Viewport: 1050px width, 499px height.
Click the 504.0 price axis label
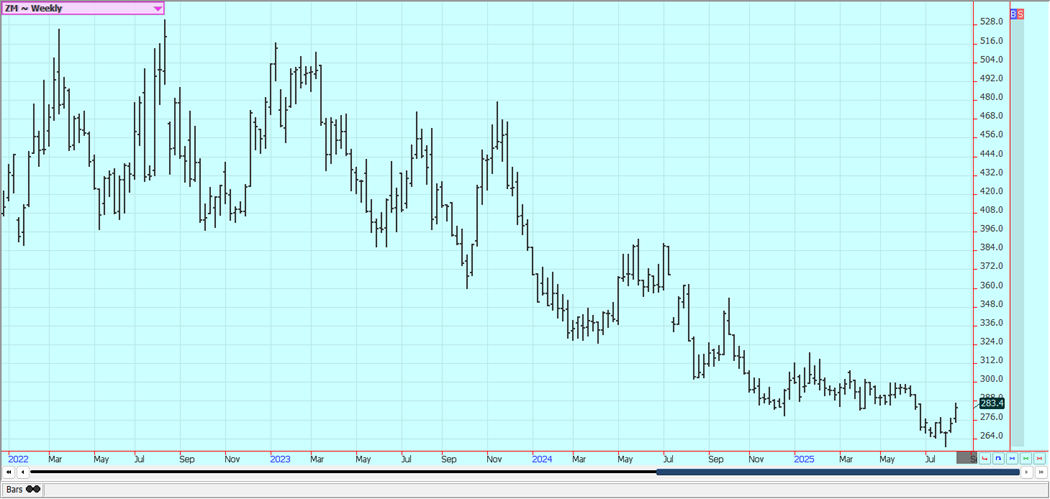[992, 60]
